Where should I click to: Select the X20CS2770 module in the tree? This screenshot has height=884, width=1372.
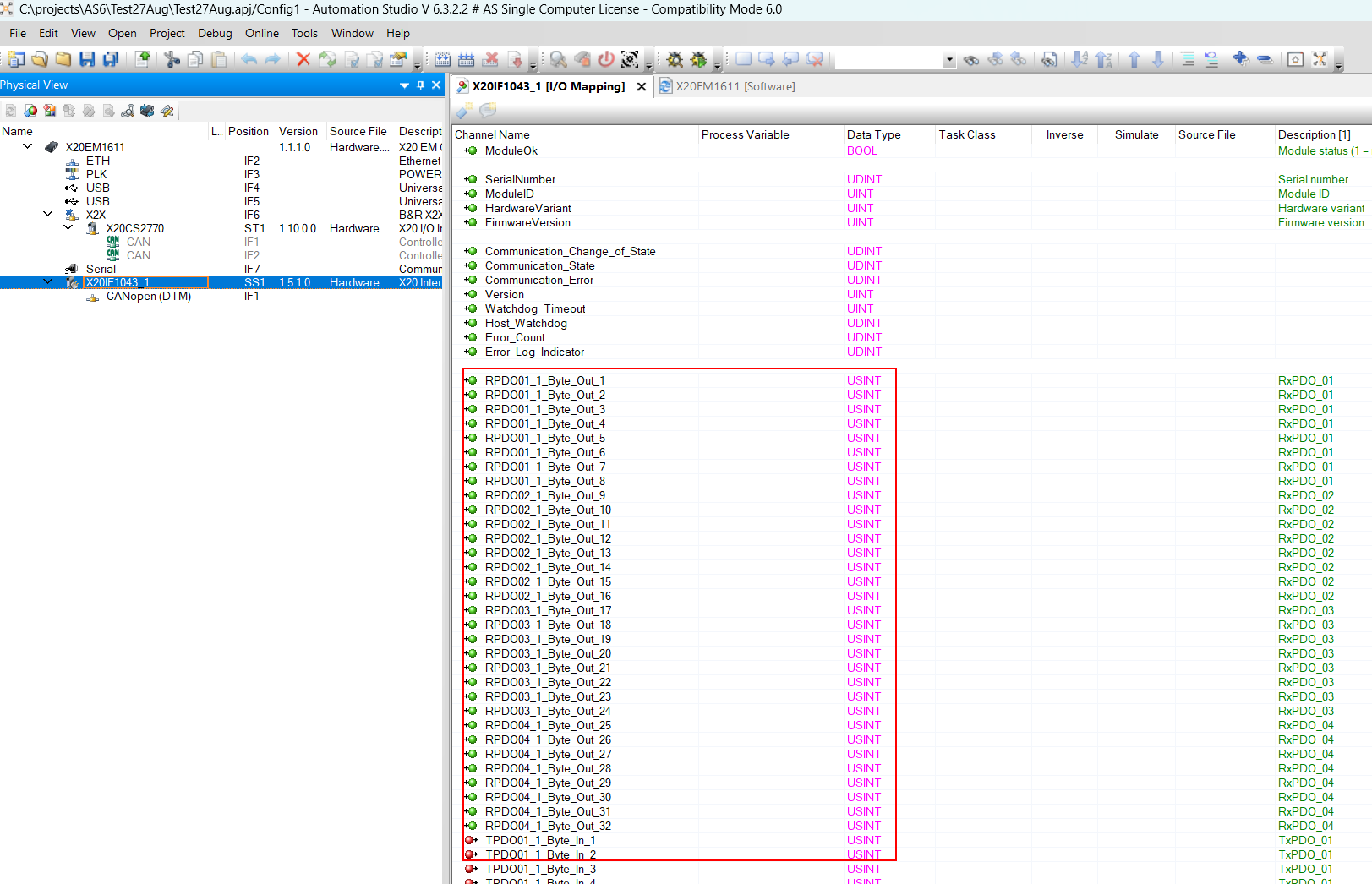135,228
